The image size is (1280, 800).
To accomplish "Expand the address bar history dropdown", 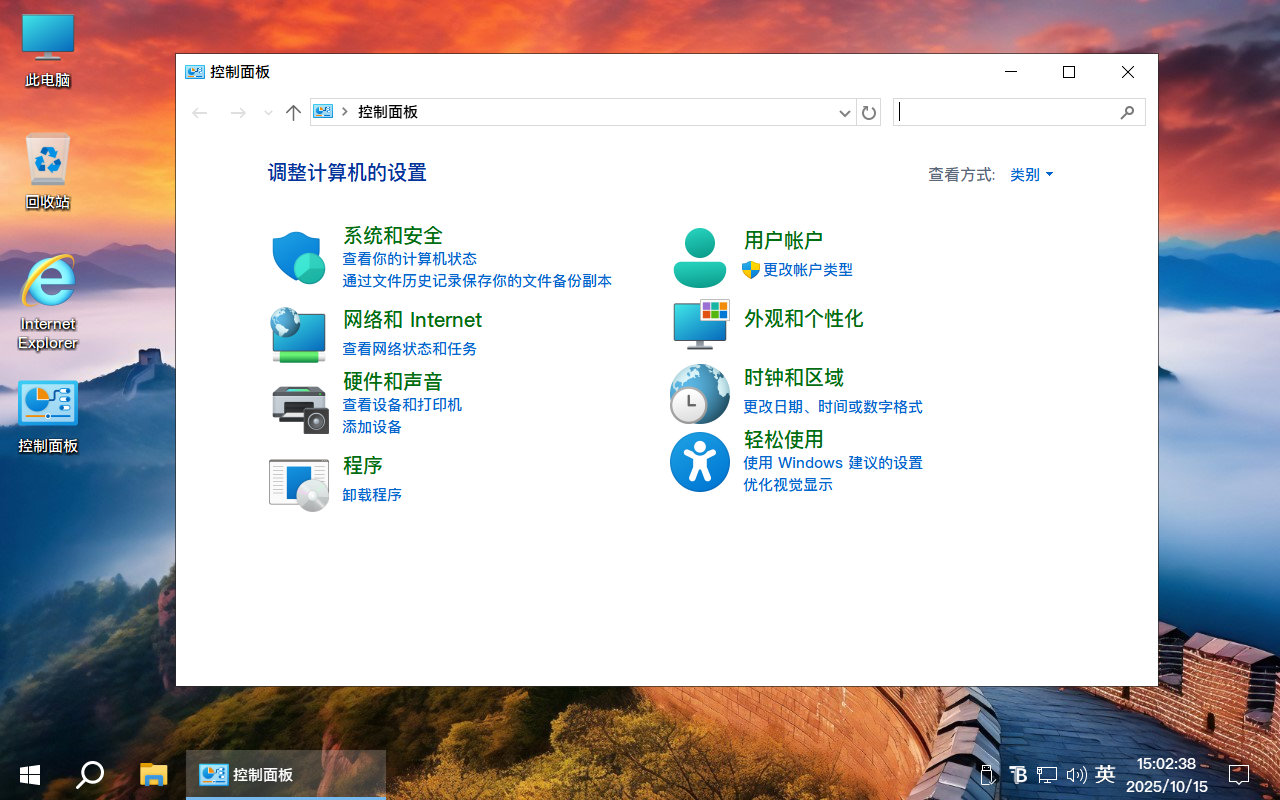I will coord(844,113).
